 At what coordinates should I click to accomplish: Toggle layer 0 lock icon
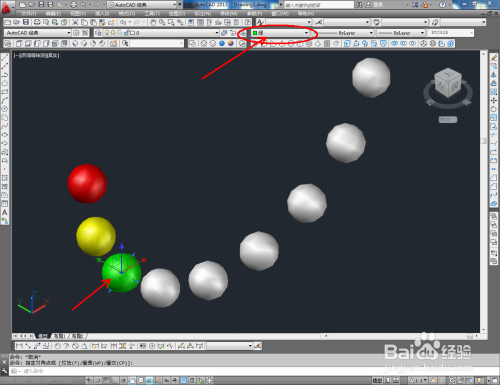point(126,33)
